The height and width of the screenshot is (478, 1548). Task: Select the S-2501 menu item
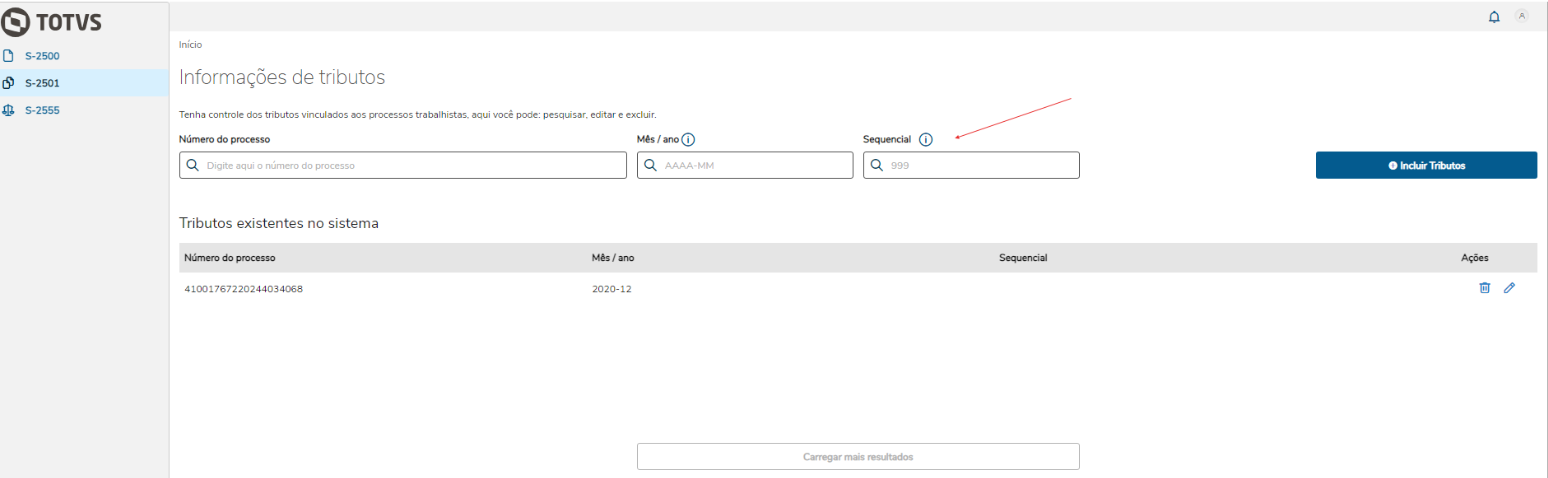[42, 83]
